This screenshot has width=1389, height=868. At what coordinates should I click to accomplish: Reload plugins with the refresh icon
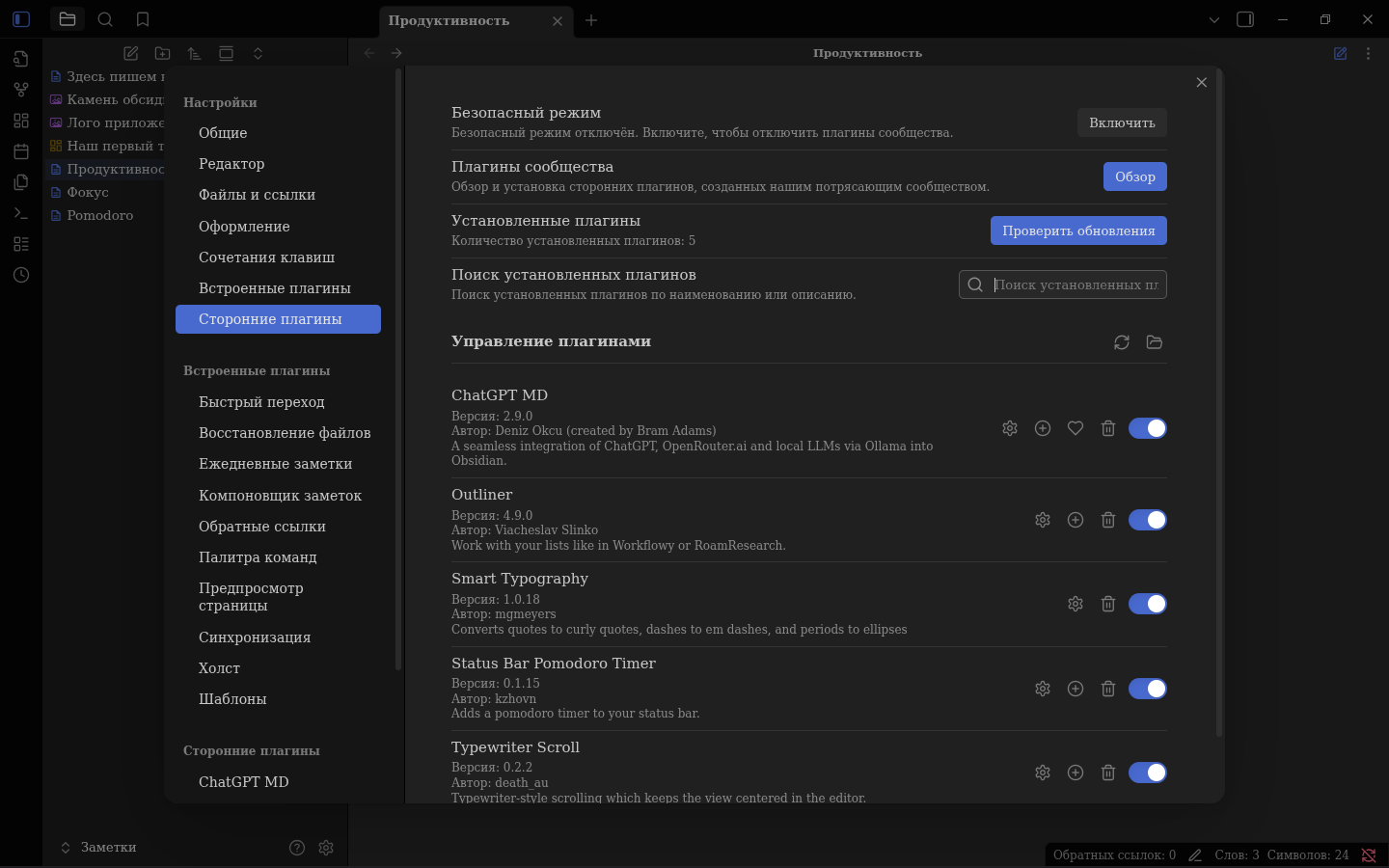[x=1122, y=342]
